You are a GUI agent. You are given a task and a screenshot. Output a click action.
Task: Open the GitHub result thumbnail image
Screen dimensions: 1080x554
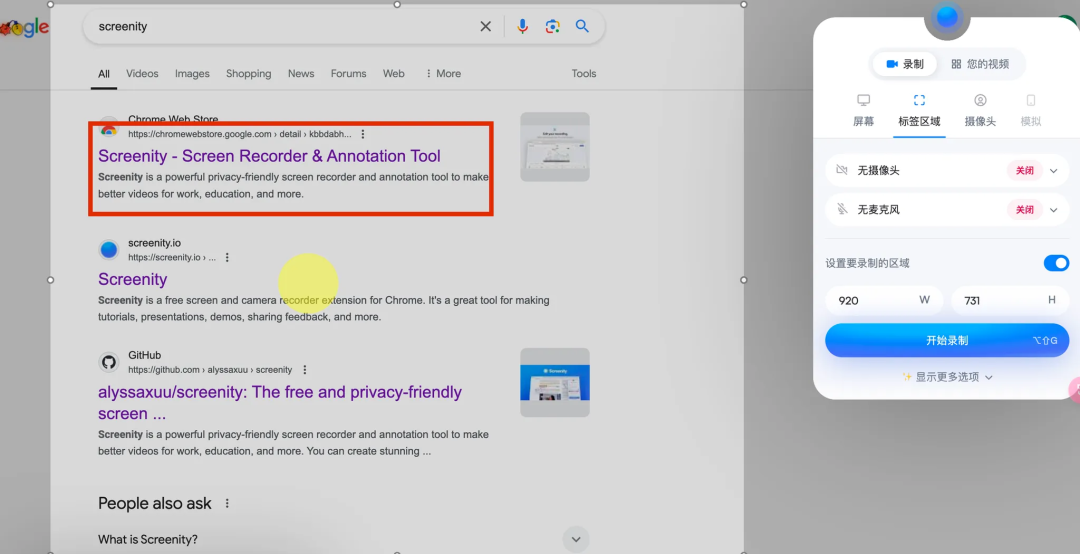tap(555, 382)
